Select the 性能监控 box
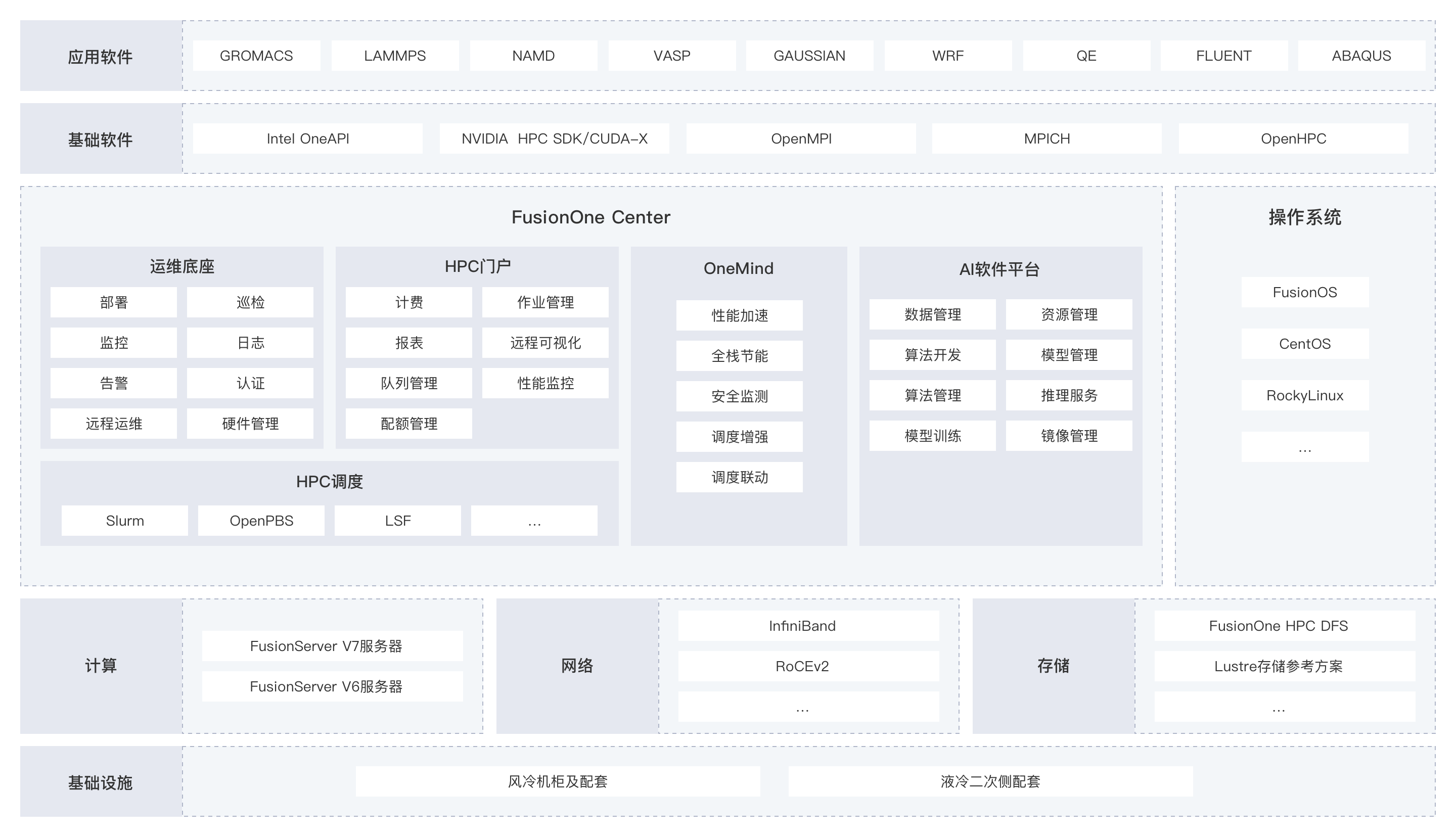1456x837 pixels. pos(545,383)
